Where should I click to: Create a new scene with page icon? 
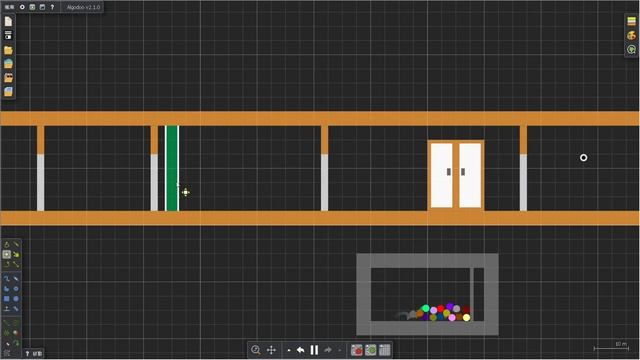(x=8, y=21)
